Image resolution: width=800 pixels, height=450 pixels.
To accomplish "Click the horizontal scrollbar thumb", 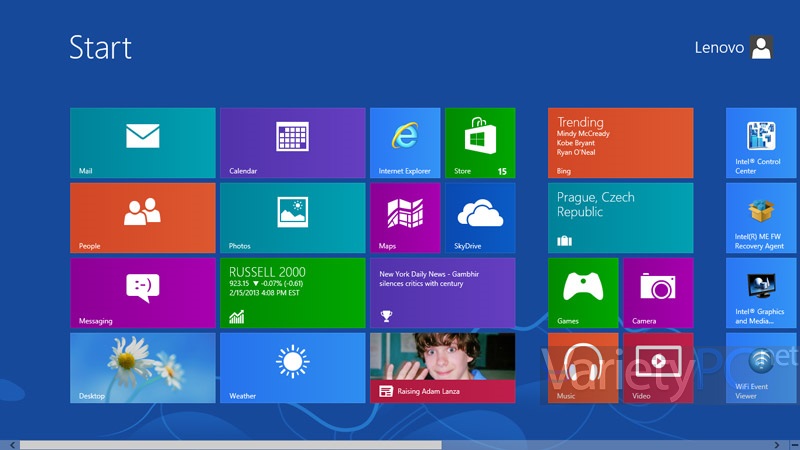I will pyautogui.click(x=231, y=445).
